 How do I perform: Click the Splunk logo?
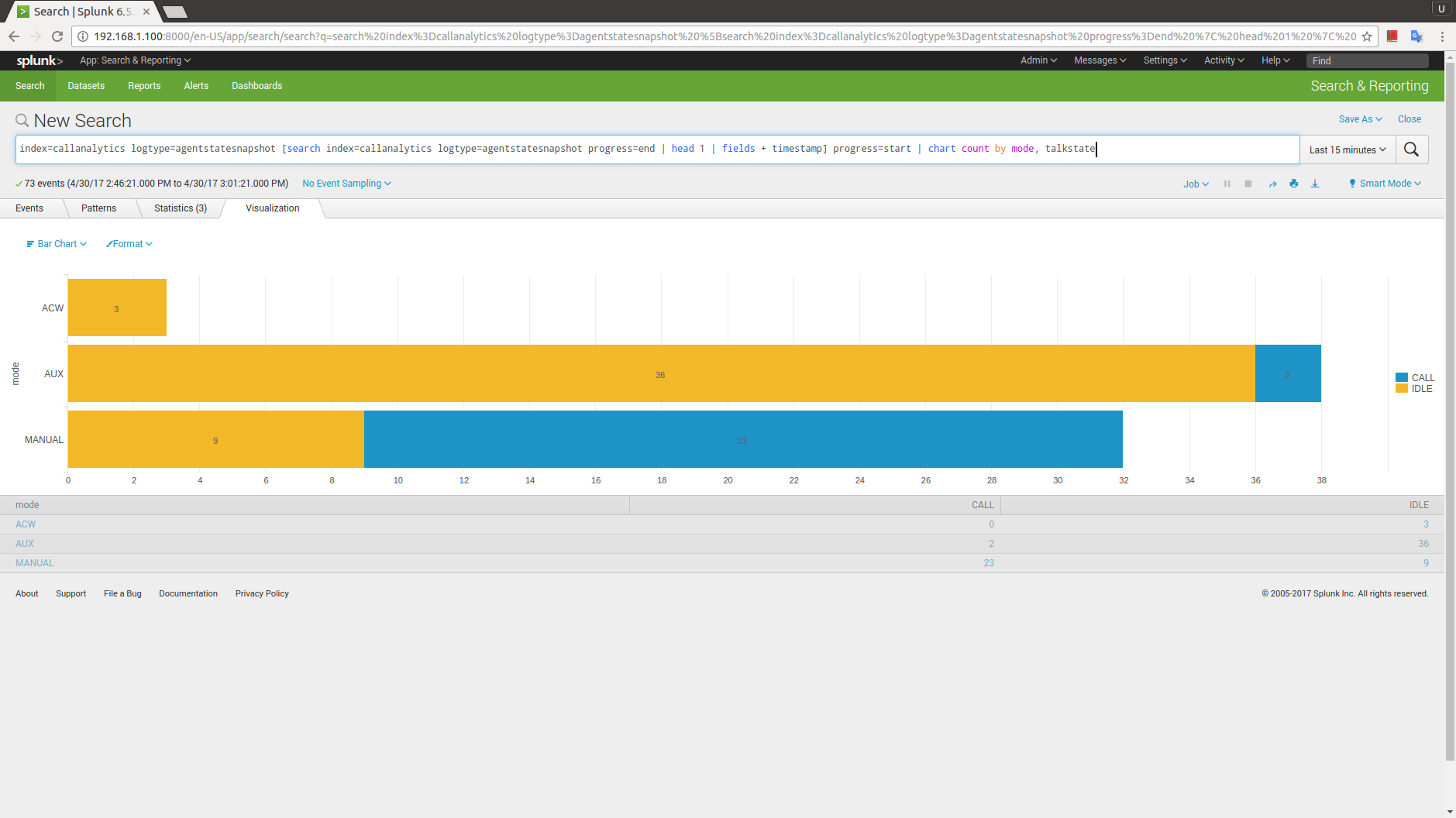[39, 60]
